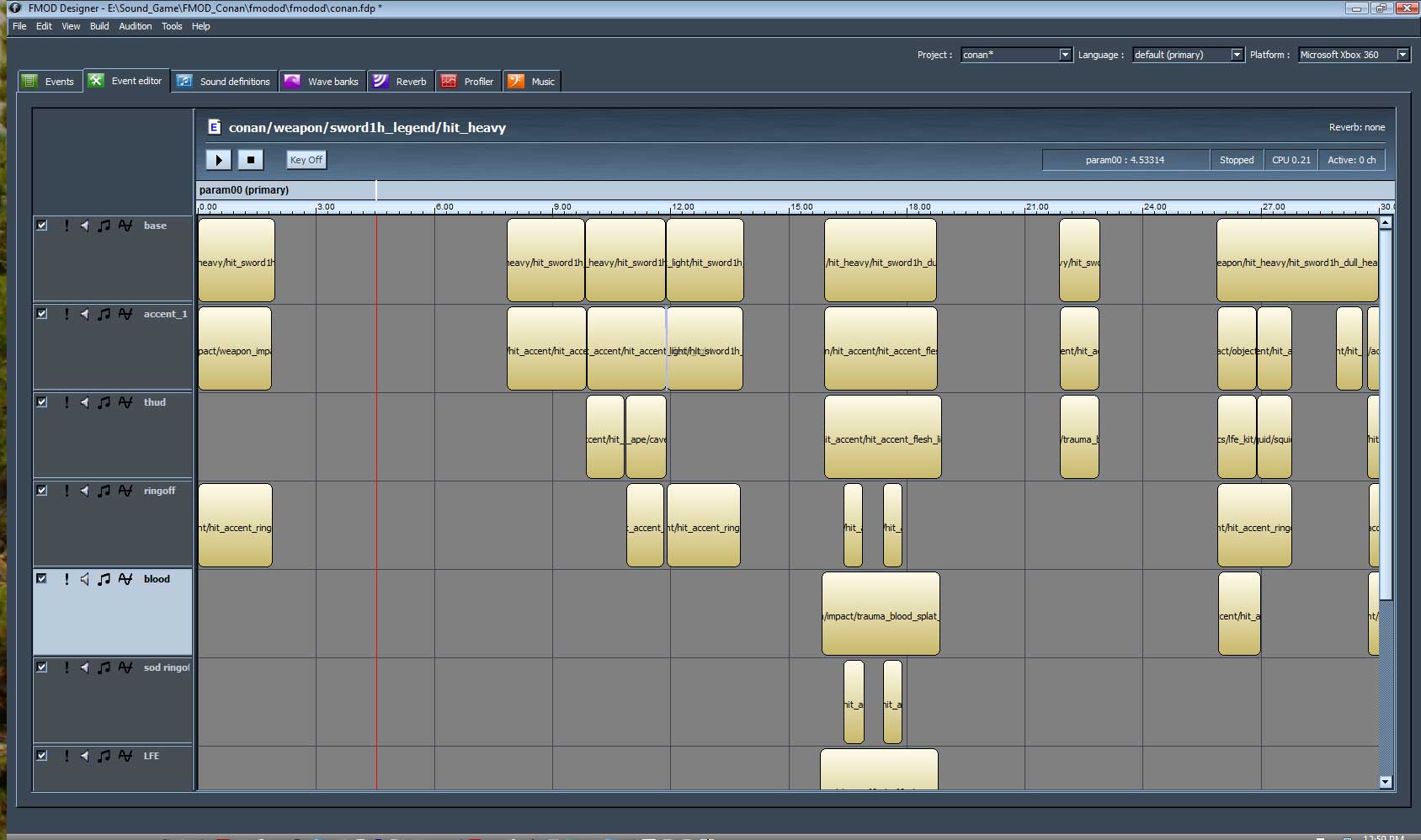Toggle the thud layer checkbox
Viewport: 1421px width, 840px height.
click(41, 402)
